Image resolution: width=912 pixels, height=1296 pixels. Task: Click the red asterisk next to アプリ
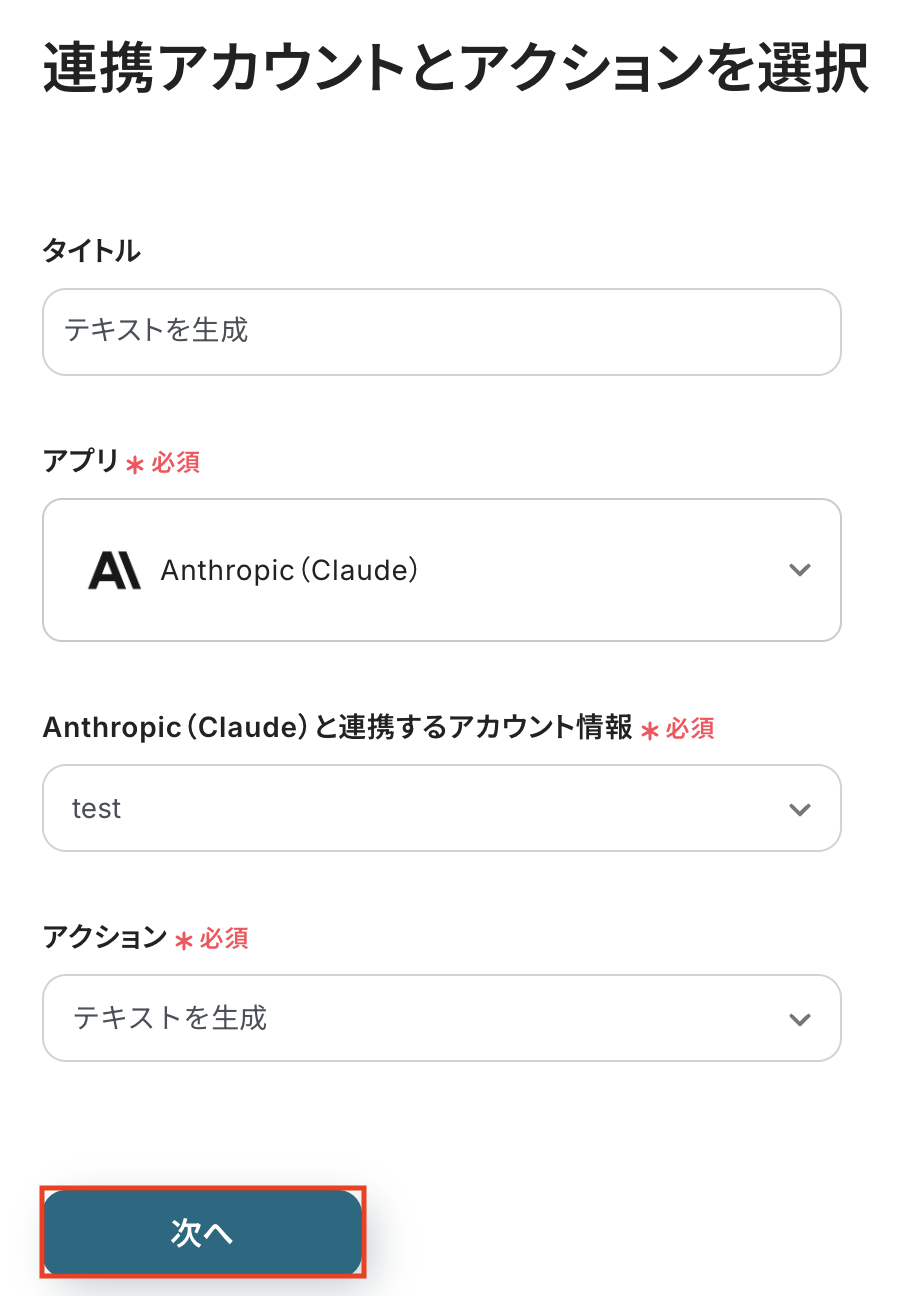135,464
